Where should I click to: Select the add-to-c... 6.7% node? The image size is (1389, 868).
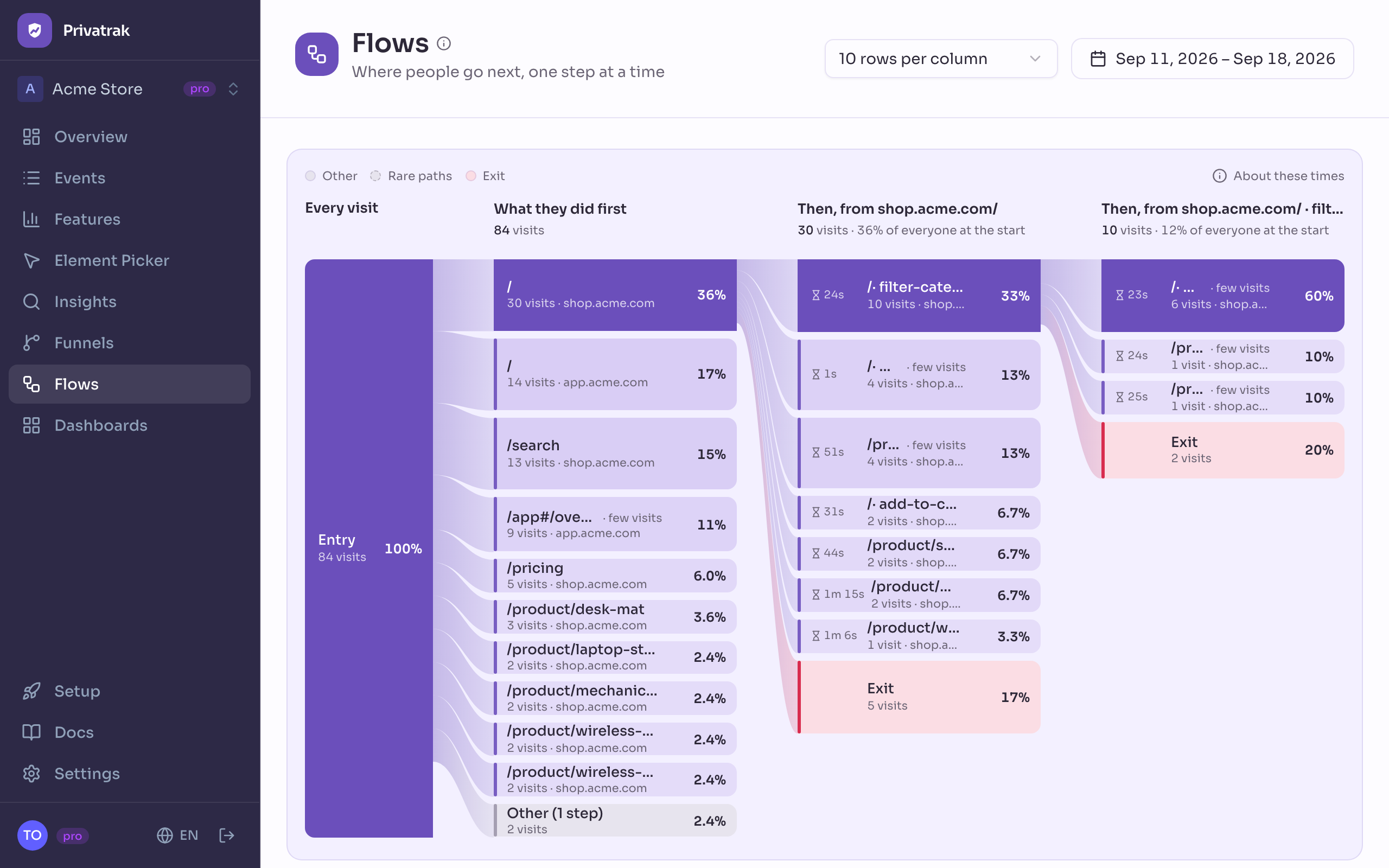coord(919,513)
